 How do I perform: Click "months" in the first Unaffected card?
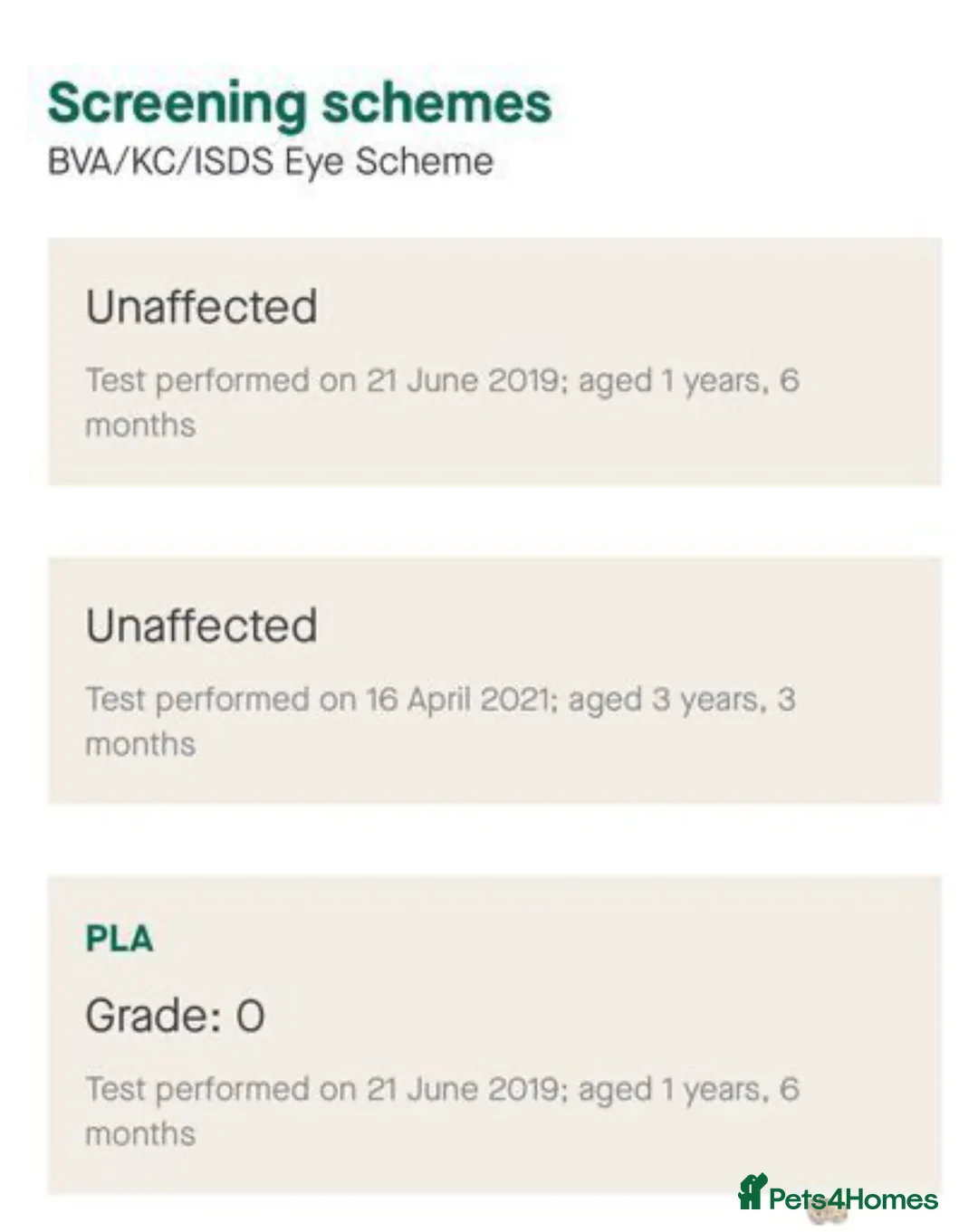[140, 425]
